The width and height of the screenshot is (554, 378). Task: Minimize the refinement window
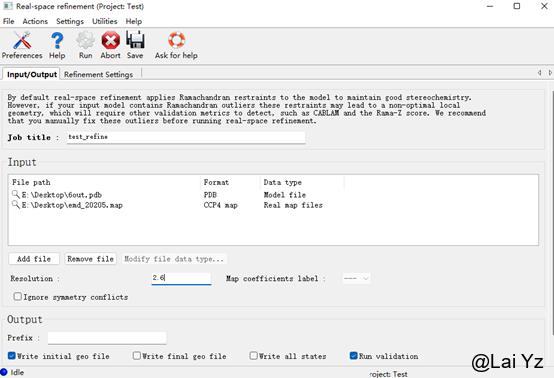(x=490, y=6)
